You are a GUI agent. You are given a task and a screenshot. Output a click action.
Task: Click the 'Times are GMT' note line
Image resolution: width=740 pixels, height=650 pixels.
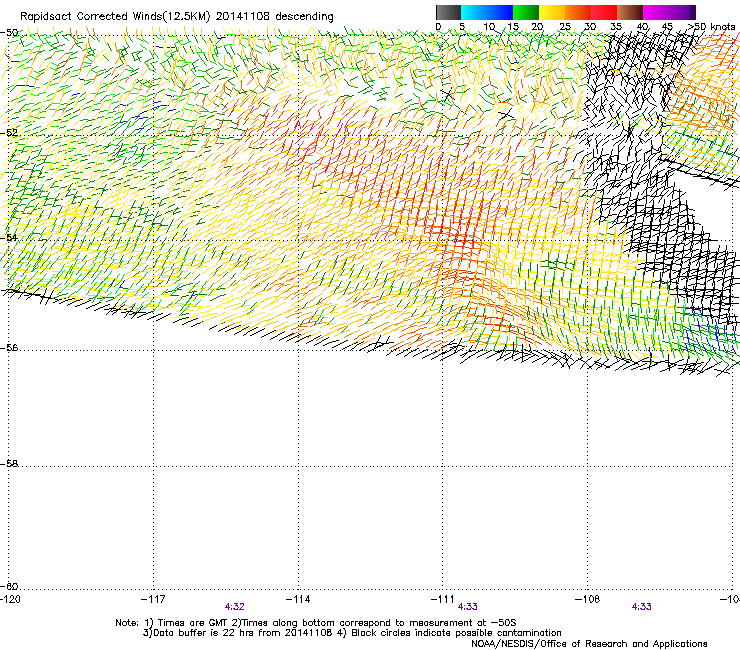[316, 623]
